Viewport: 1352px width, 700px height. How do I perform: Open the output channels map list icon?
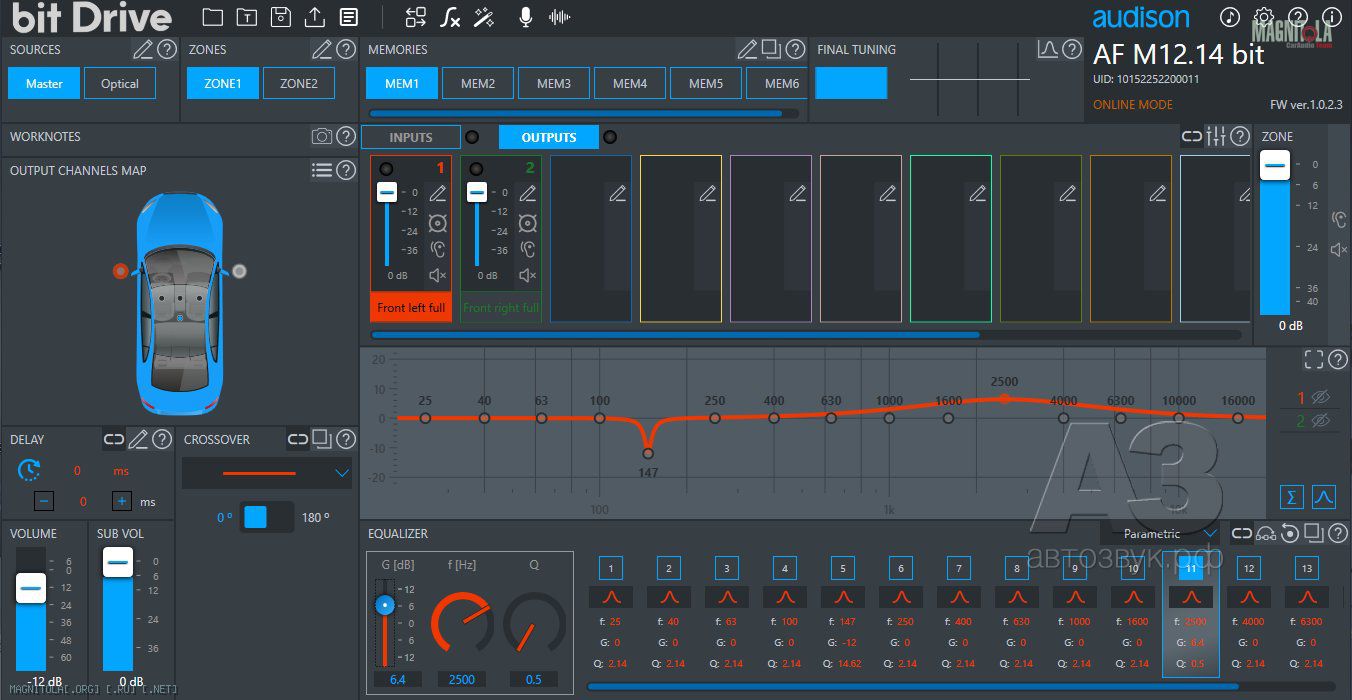click(322, 170)
